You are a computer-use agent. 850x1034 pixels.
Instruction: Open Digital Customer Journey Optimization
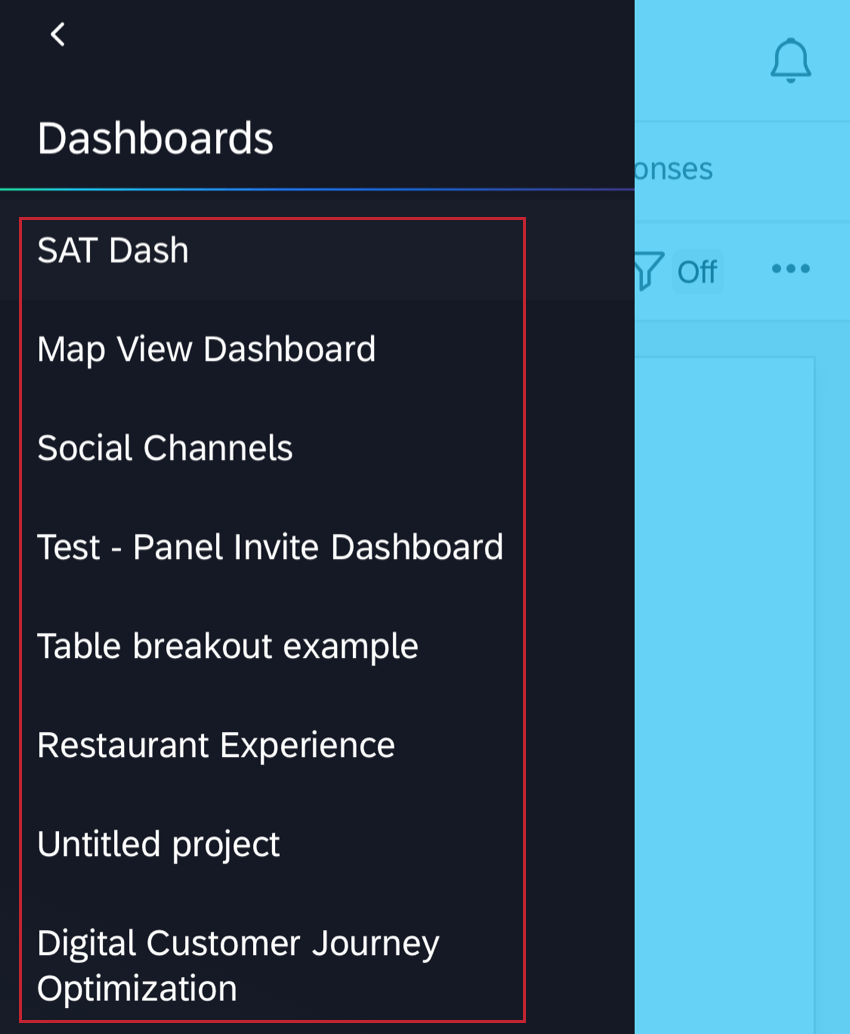pos(238,965)
